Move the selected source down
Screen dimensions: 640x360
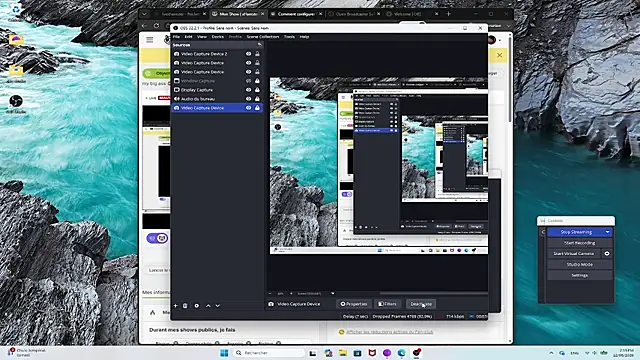[x=218, y=305]
